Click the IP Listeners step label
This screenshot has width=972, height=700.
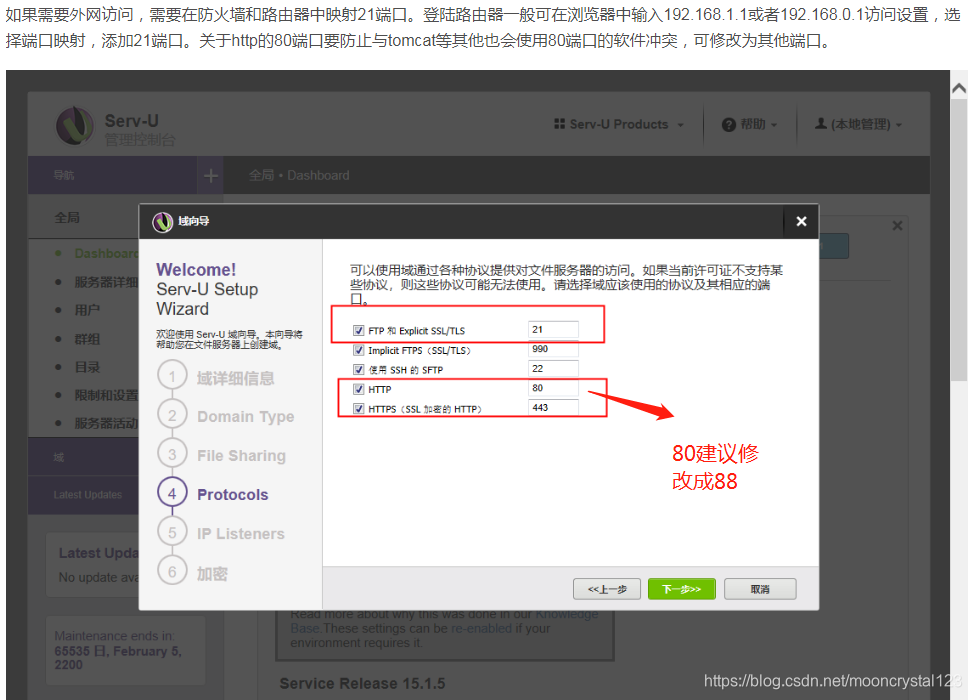click(241, 534)
